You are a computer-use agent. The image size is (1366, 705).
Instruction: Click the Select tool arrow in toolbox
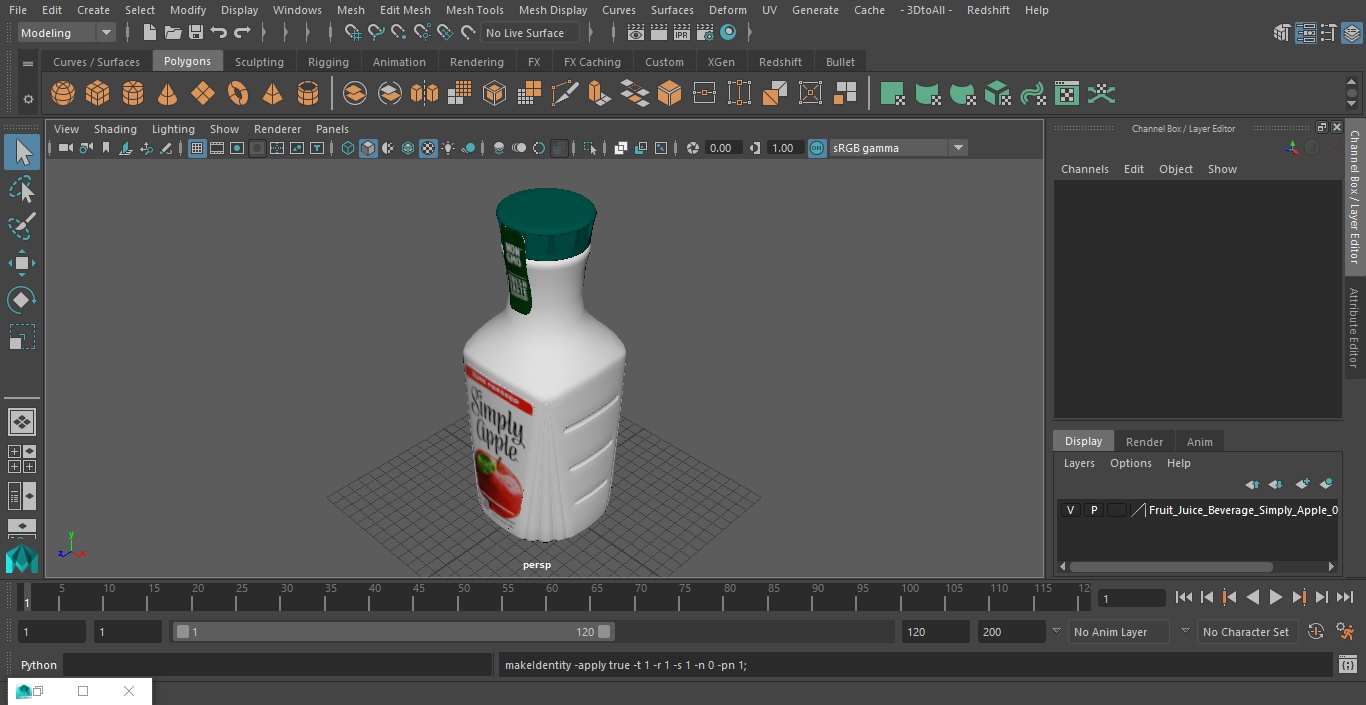click(22, 152)
